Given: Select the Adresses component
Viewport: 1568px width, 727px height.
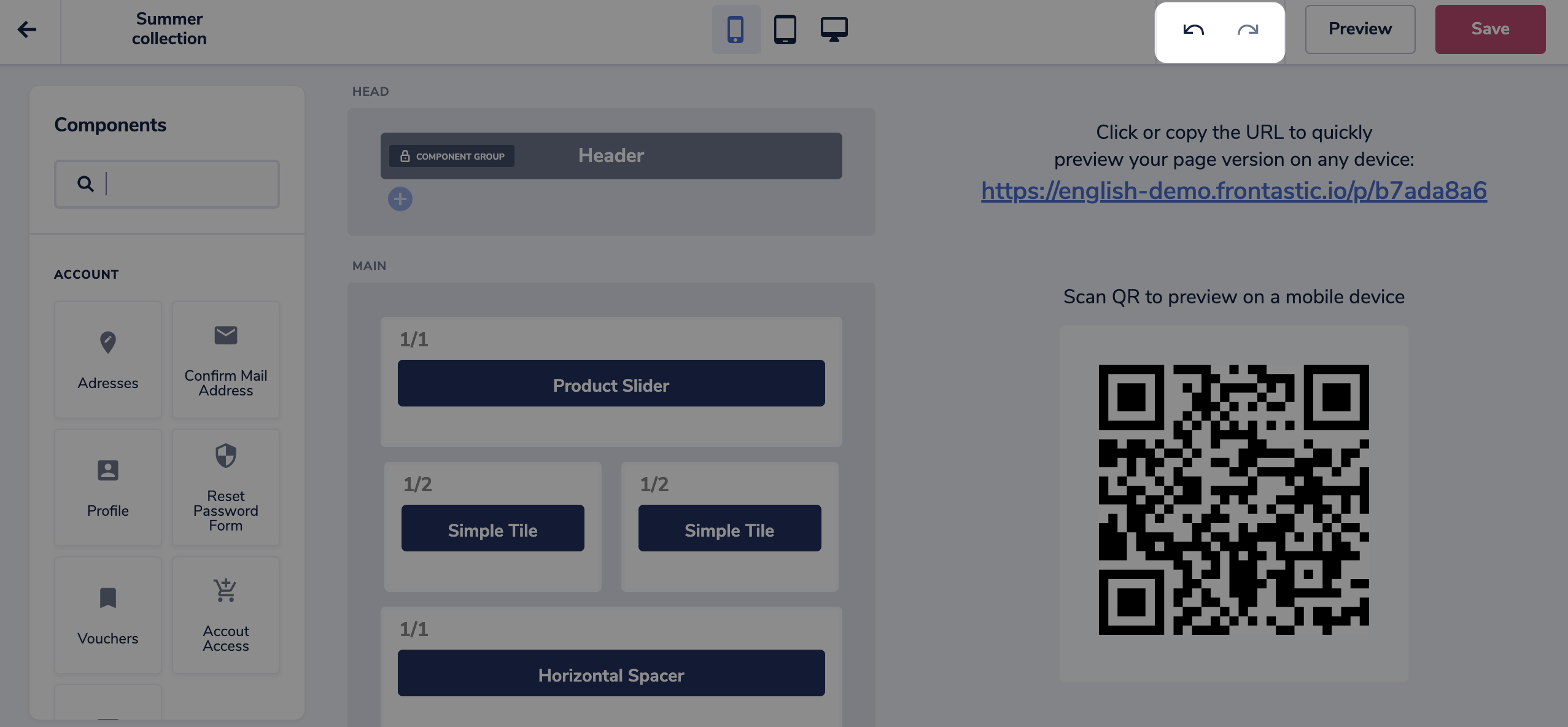Looking at the screenshot, I should click(x=108, y=360).
